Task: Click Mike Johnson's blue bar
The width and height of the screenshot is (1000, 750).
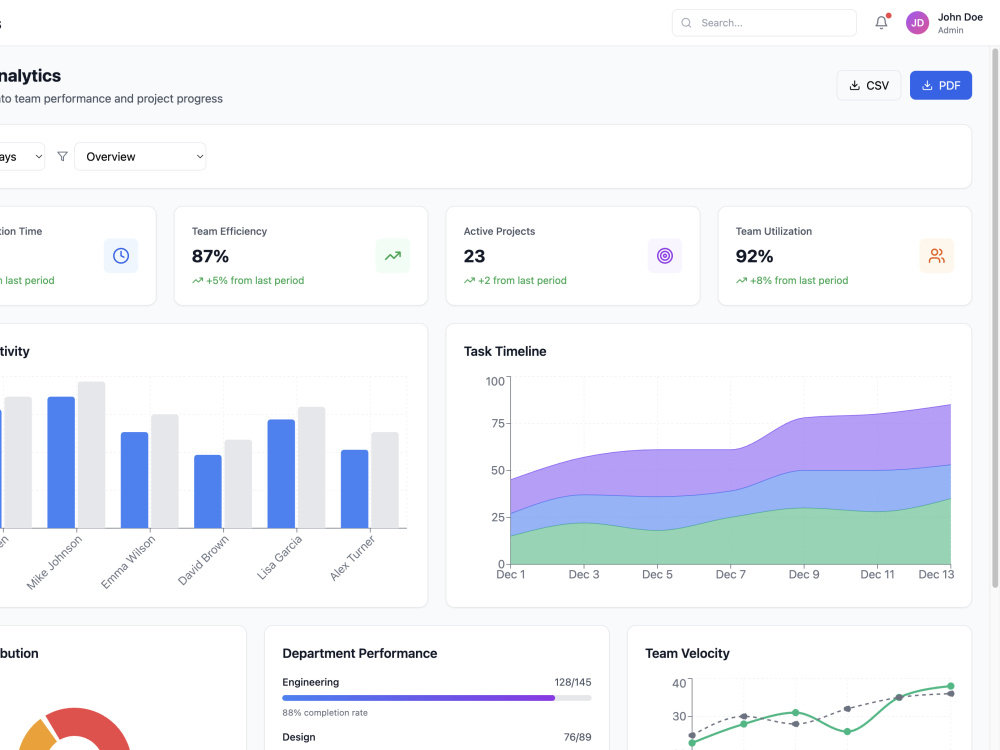Action: (x=61, y=462)
